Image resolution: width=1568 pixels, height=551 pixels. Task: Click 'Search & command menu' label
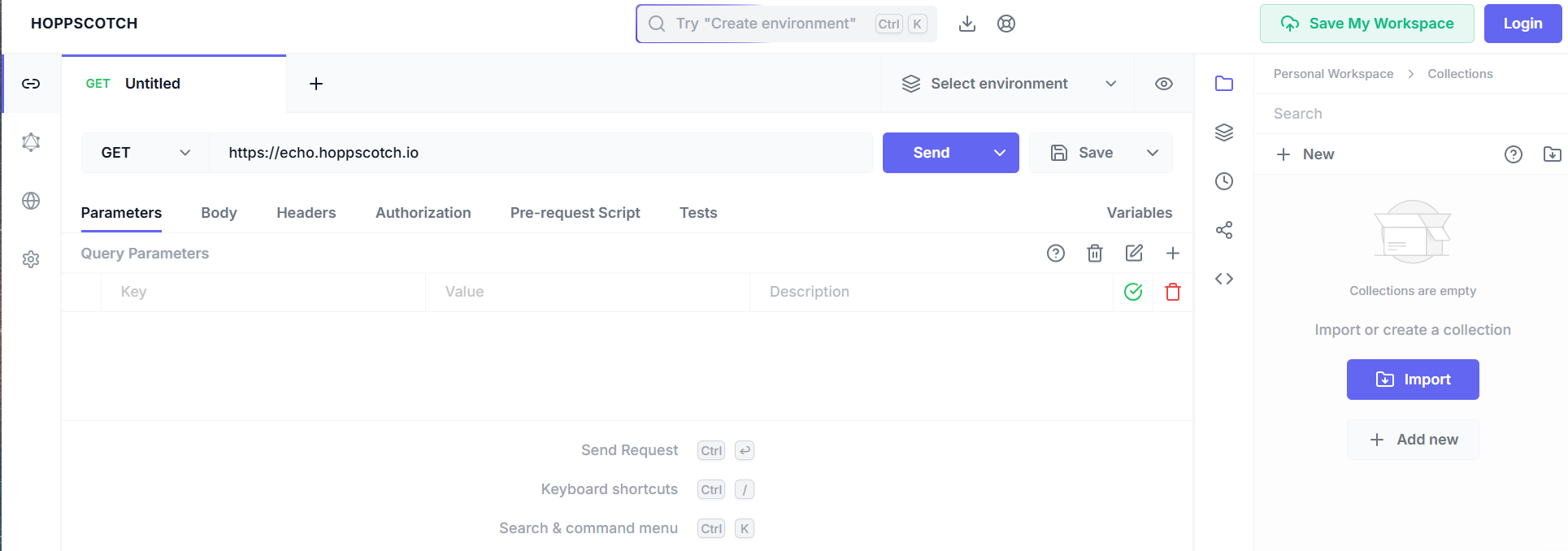[589, 528]
